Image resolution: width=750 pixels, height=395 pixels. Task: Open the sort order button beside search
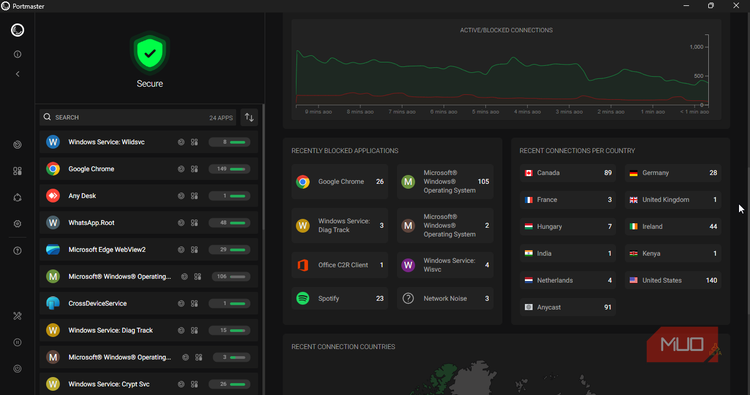pos(249,117)
